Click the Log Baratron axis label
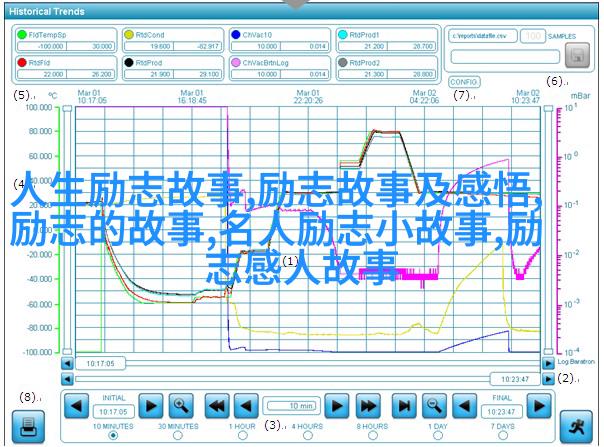This screenshot has width=604, height=447. (x=576, y=362)
